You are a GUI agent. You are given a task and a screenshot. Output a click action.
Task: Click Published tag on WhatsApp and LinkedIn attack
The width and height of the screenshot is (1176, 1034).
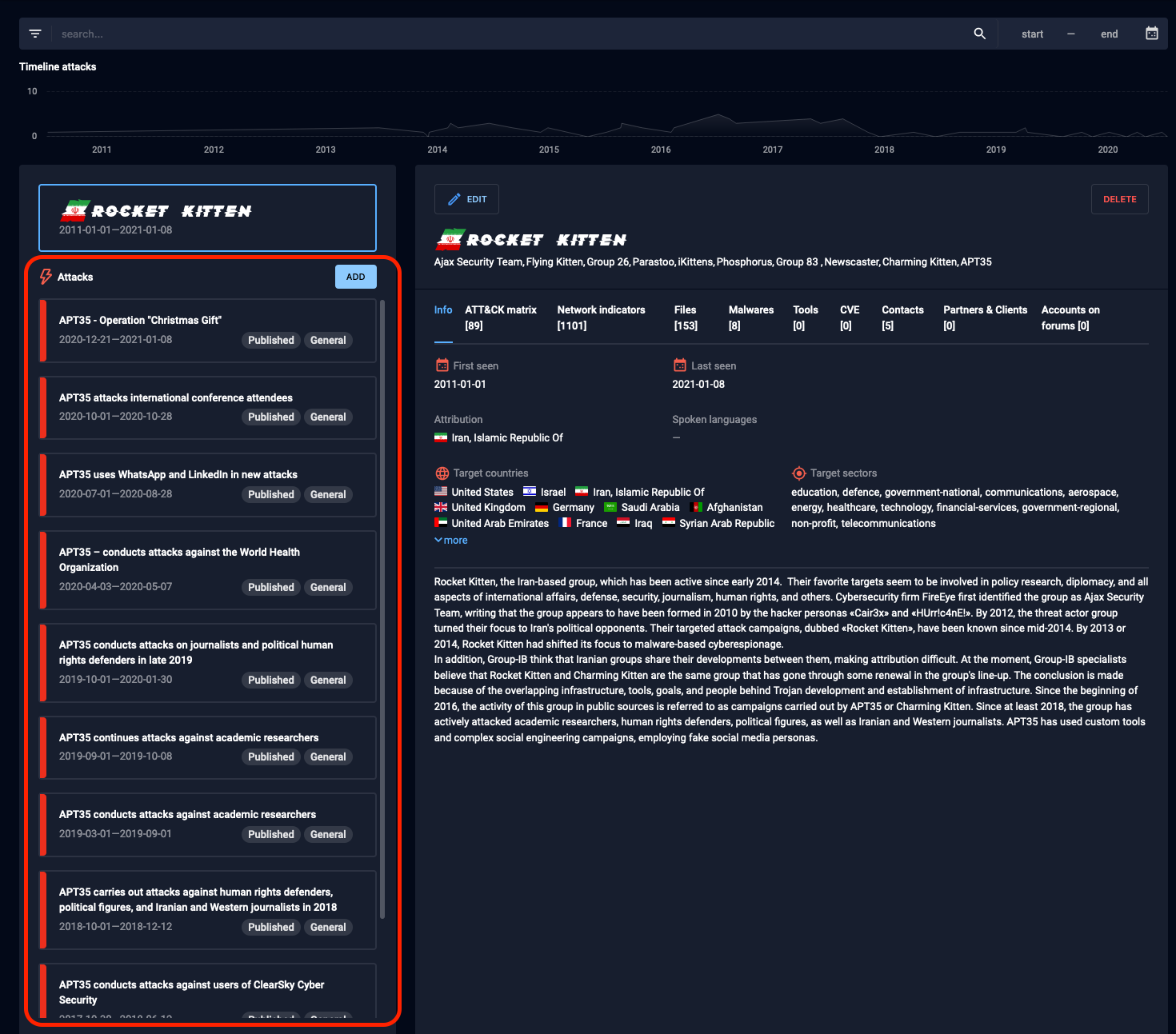271,494
